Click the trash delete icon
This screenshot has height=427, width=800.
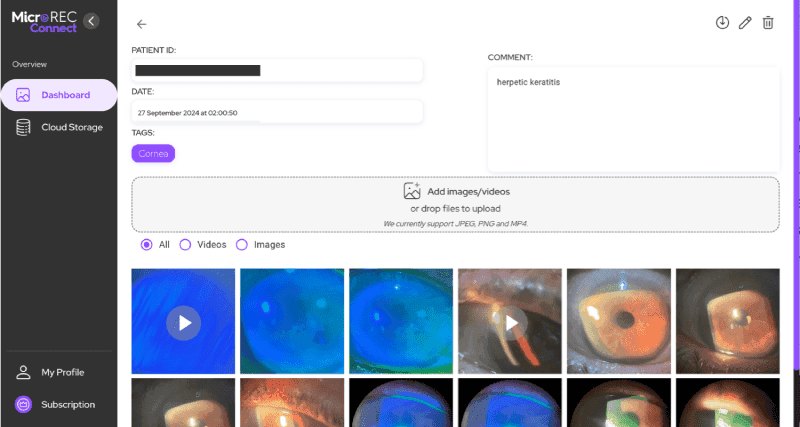[768, 23]
